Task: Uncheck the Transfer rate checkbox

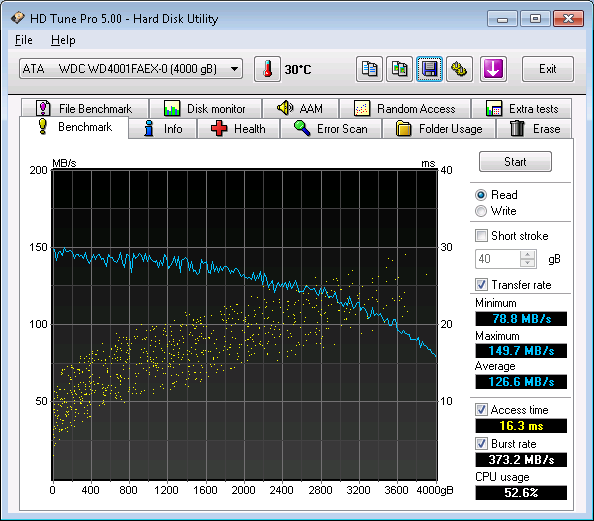Action: pos(481,285)
